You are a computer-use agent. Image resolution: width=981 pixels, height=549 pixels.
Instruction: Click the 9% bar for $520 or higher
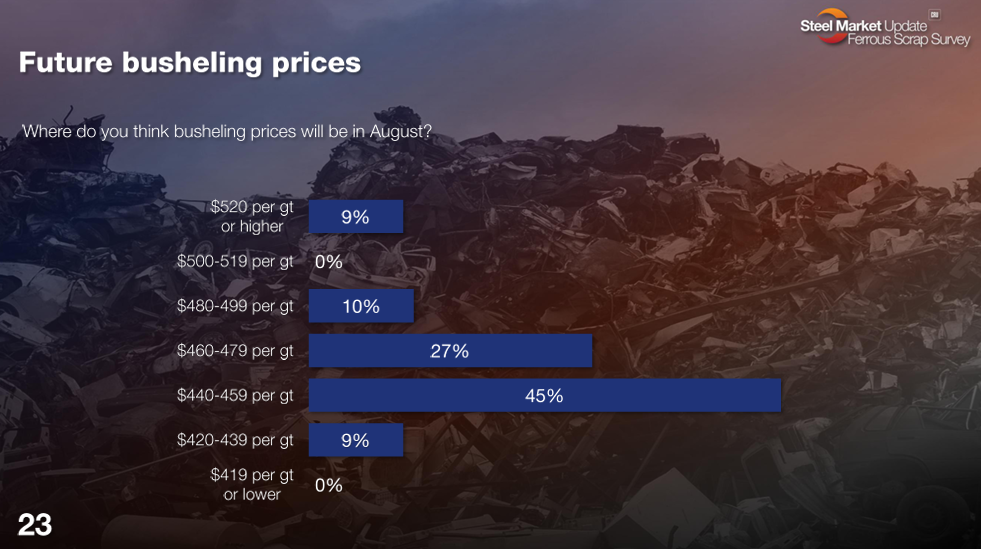coord(355,217)
